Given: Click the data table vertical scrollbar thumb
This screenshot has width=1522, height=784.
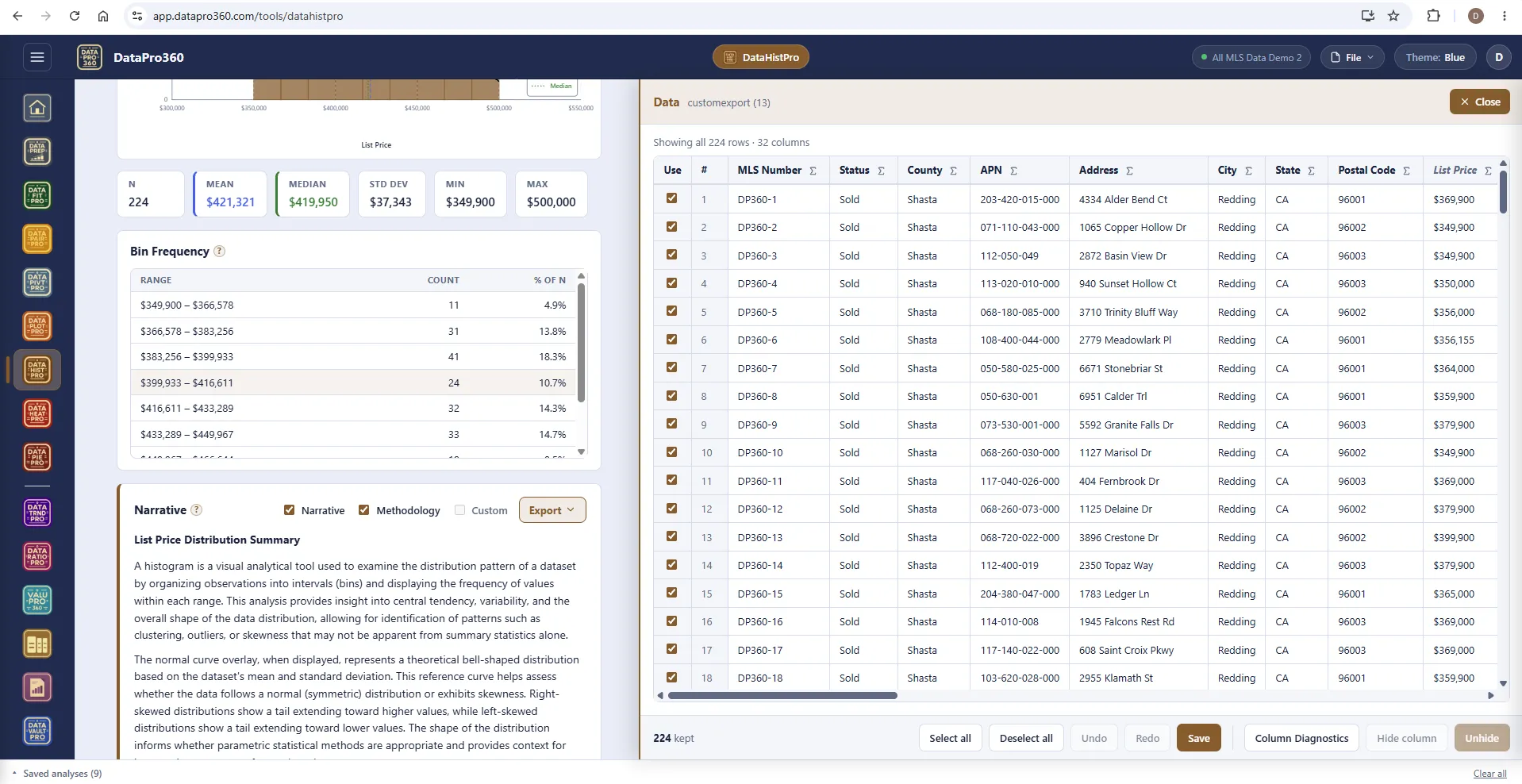Looking at the screenshot, I should click(x=1503, y=191).
